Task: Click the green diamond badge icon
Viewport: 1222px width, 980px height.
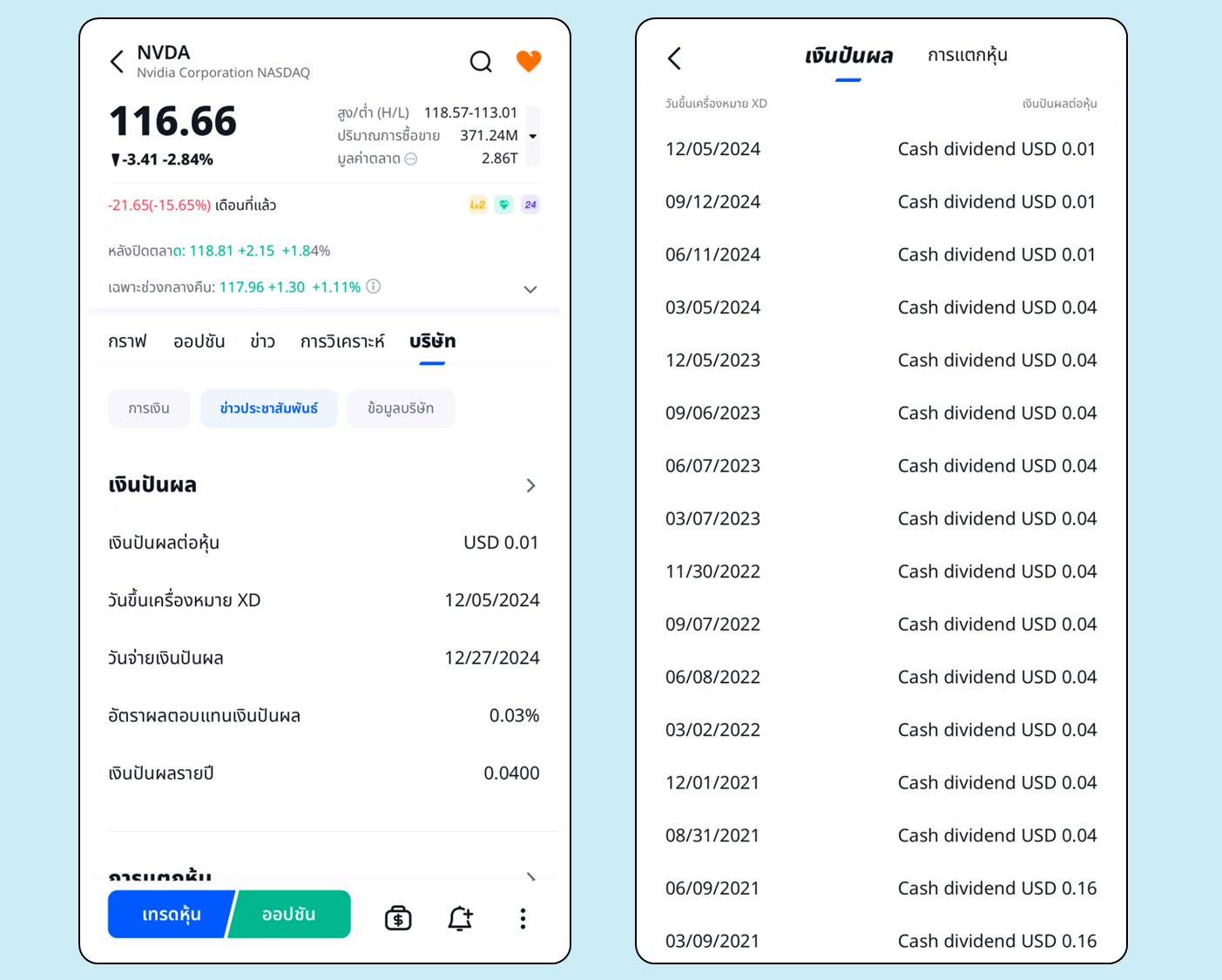Action: (x=504, y=205)
